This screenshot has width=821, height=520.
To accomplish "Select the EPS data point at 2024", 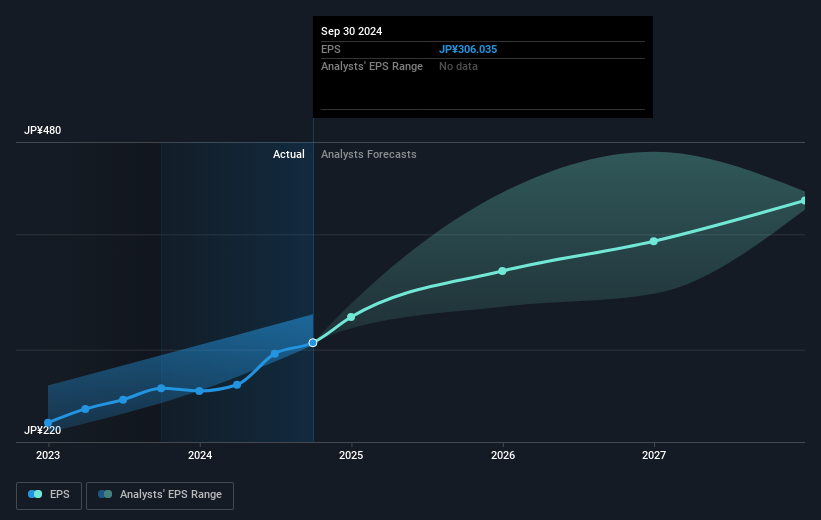I will [199, 391].
